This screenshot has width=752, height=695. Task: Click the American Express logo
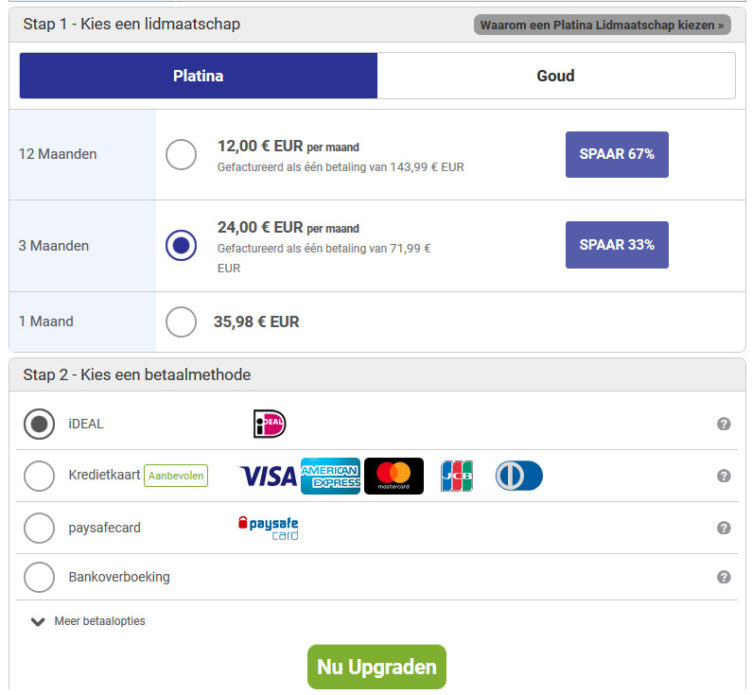coord(330,476)
